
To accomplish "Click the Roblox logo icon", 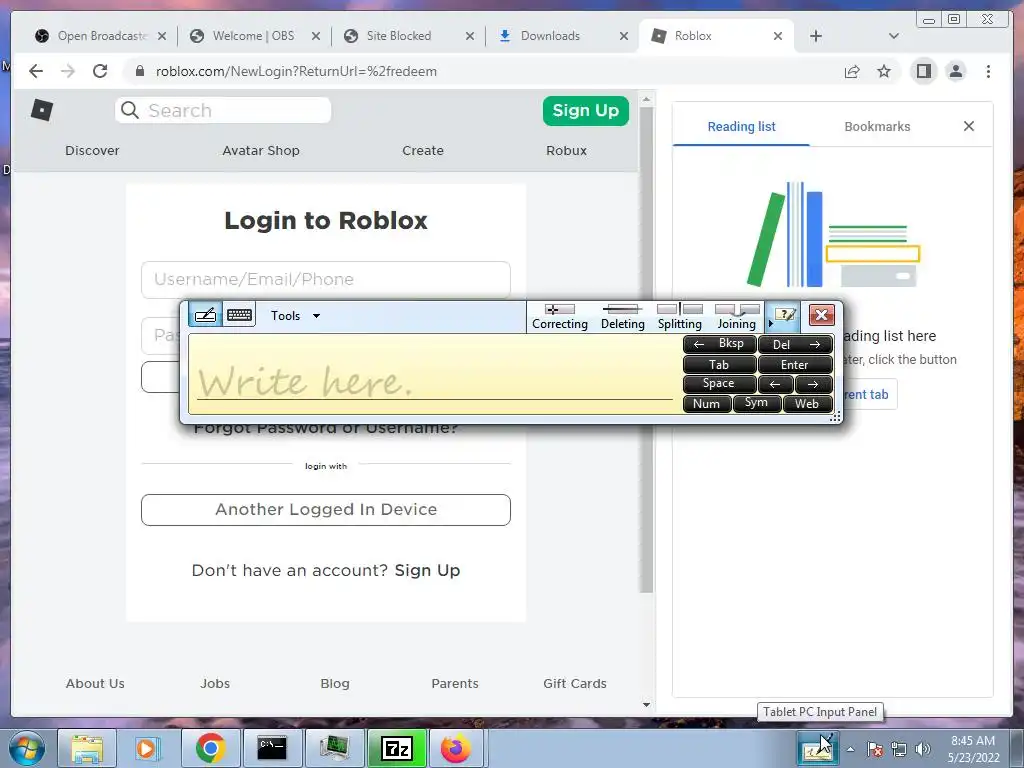I will (42, 110).
